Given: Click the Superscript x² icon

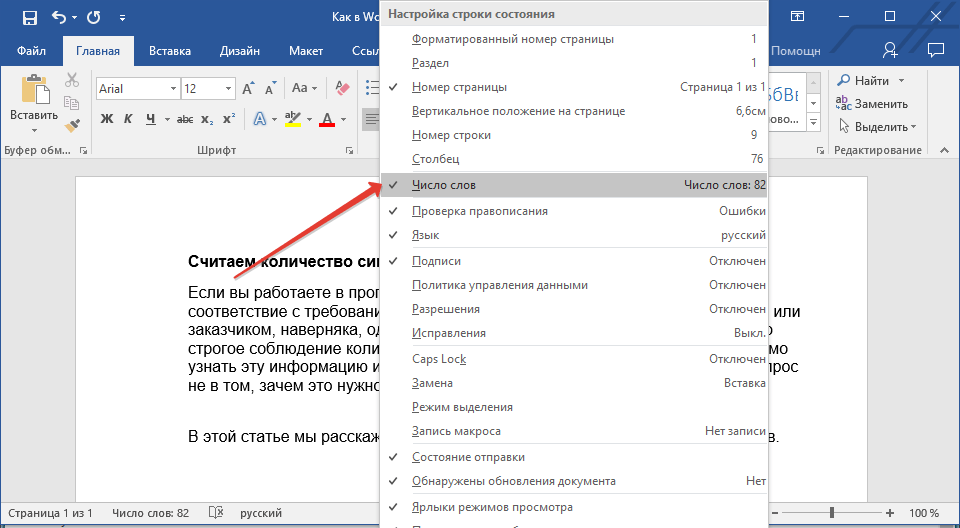Looking at the screenshot, I should pyautogui.click(x=229, y=120).
